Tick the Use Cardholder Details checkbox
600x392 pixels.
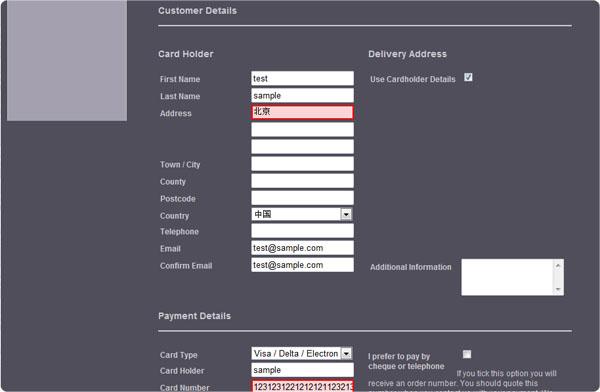click(468, 77)
